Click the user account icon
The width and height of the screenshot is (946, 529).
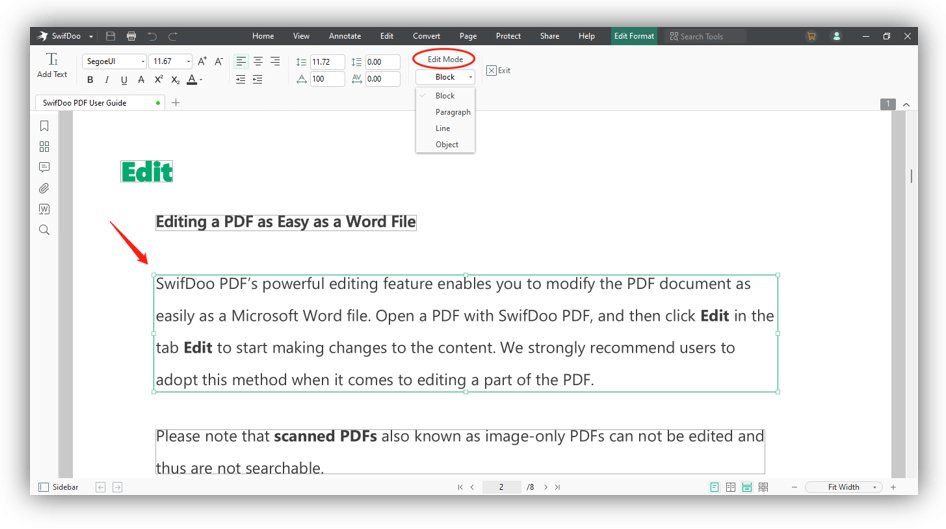[x=836, y=36]
